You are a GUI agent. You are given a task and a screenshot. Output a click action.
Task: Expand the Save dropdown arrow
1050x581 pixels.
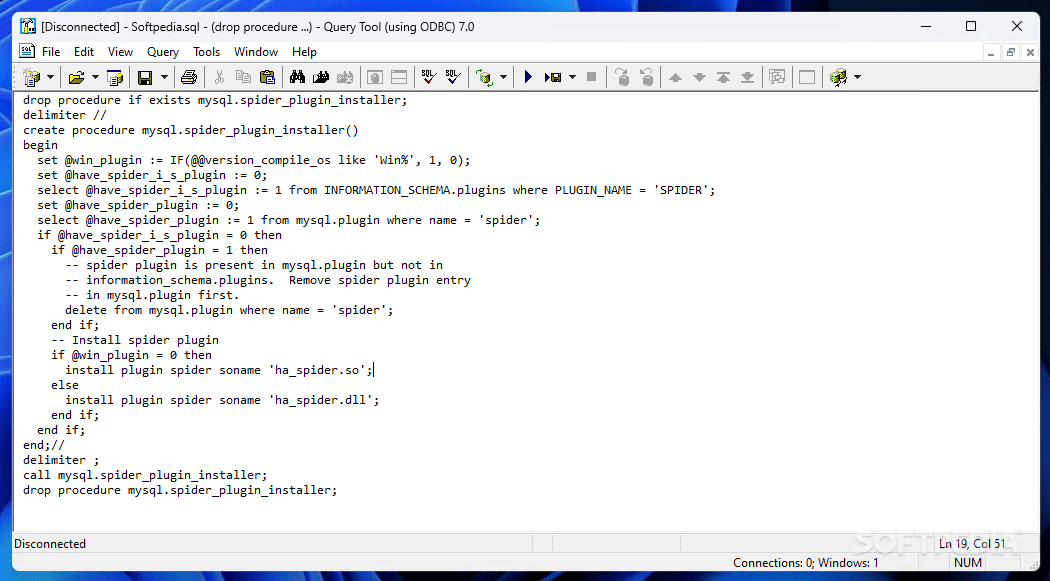tap(164, 77)
